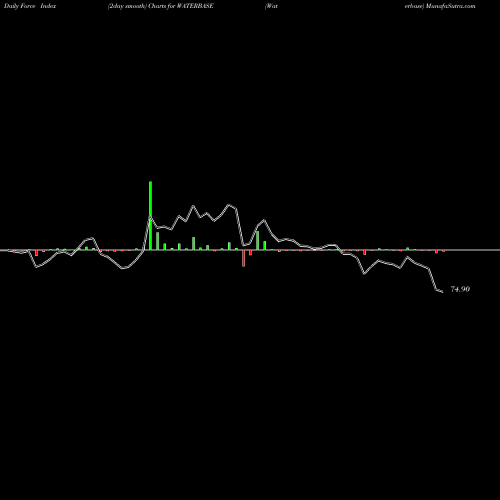
Task: Click the end point of the grey line
Action: click(443, 292)
